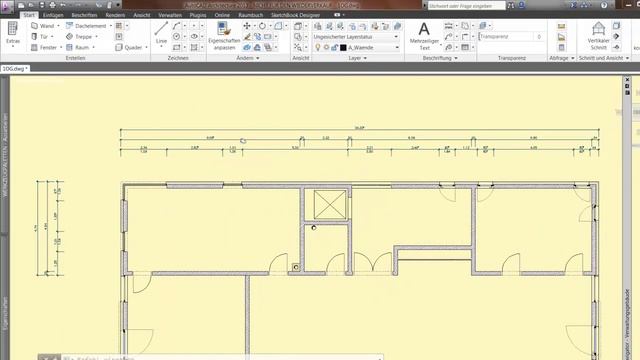Toggle the layer freeze sun icon

pyautogui.click(x=326, y=47)
